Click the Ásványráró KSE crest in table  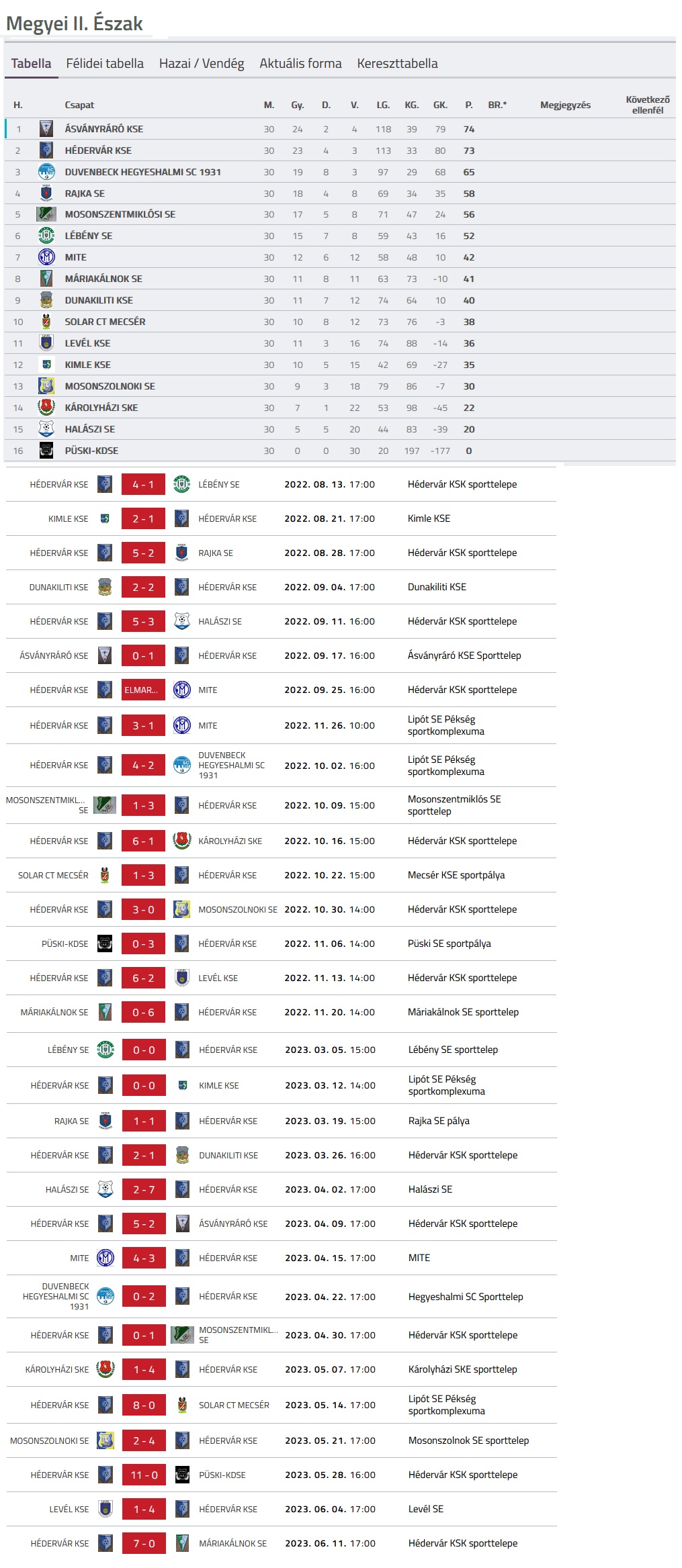(46, 129)
